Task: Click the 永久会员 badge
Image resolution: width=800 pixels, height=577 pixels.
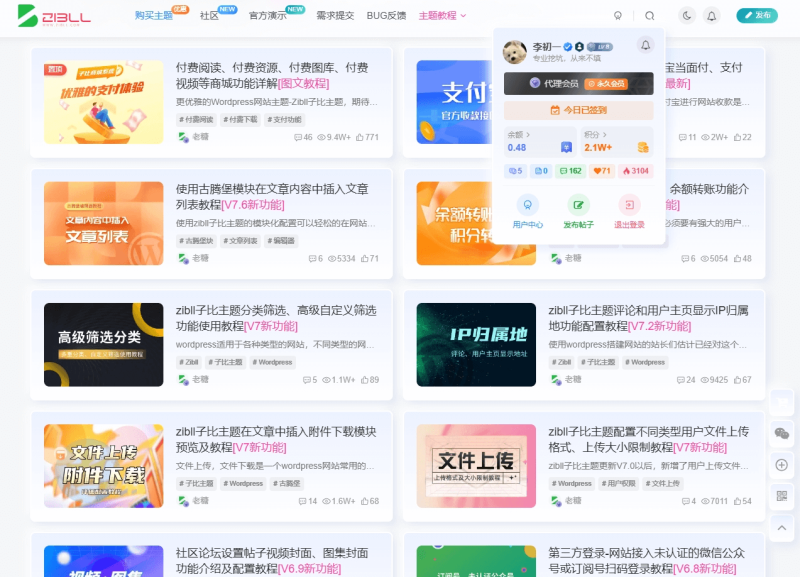Action: 606,84
